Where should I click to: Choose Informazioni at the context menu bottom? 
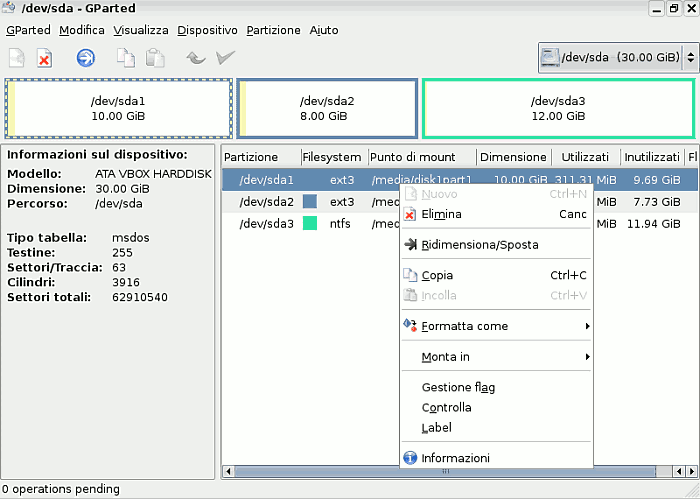tap(455, 458)
